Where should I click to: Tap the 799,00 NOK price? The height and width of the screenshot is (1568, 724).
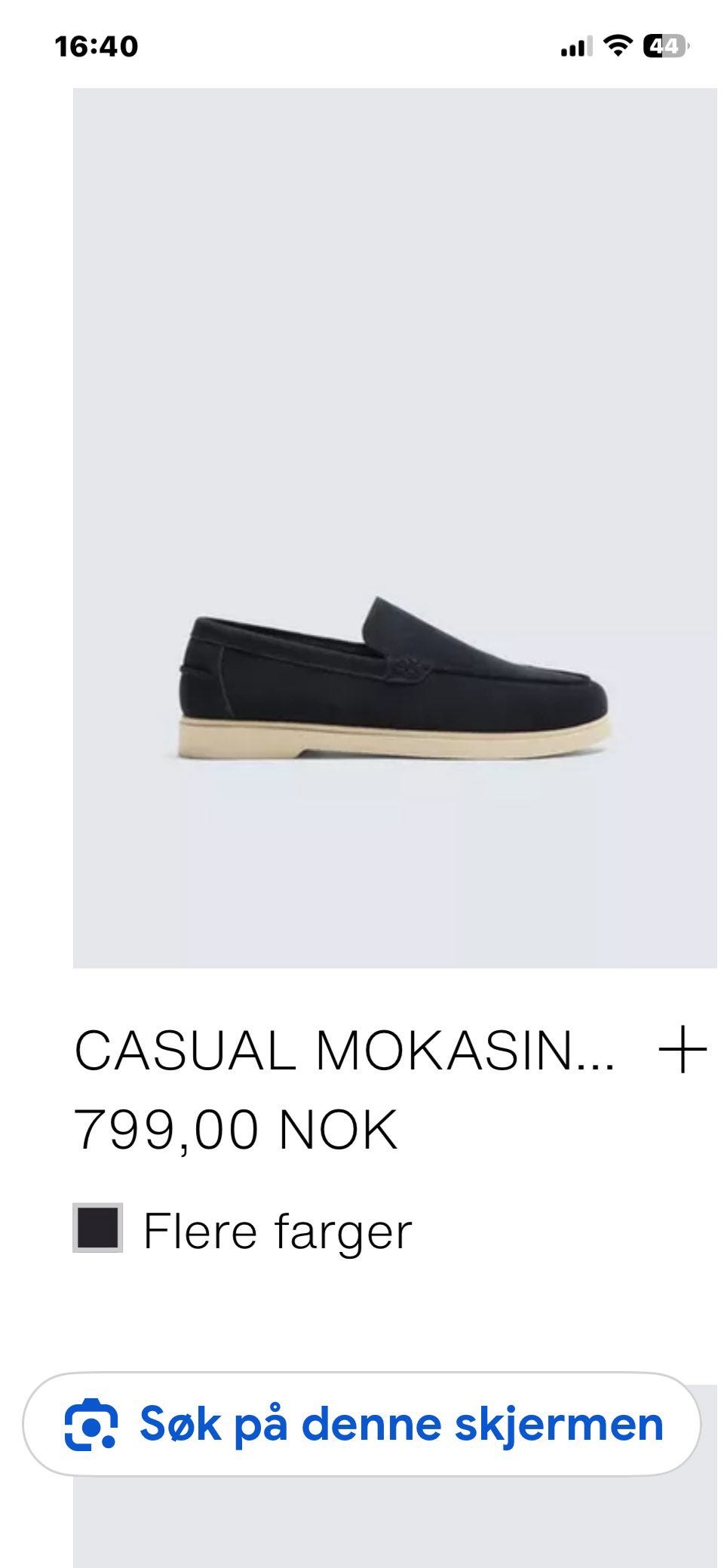(x=235, y=1130)
